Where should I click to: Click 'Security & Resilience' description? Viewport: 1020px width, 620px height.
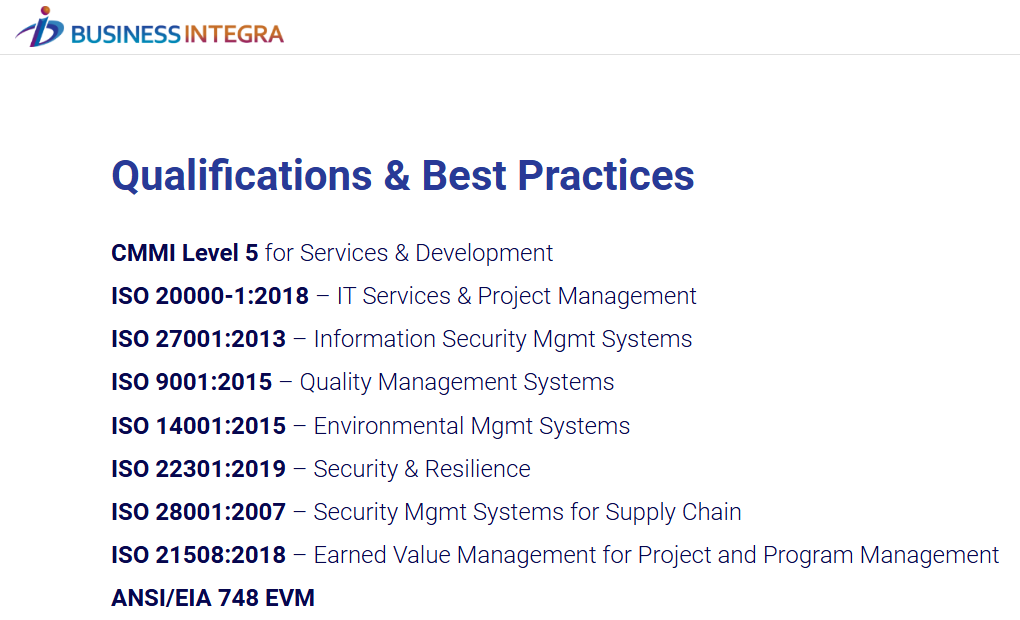422,469
